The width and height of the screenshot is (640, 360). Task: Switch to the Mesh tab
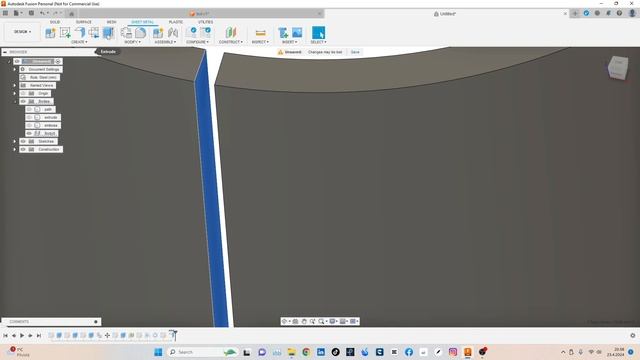111,22
